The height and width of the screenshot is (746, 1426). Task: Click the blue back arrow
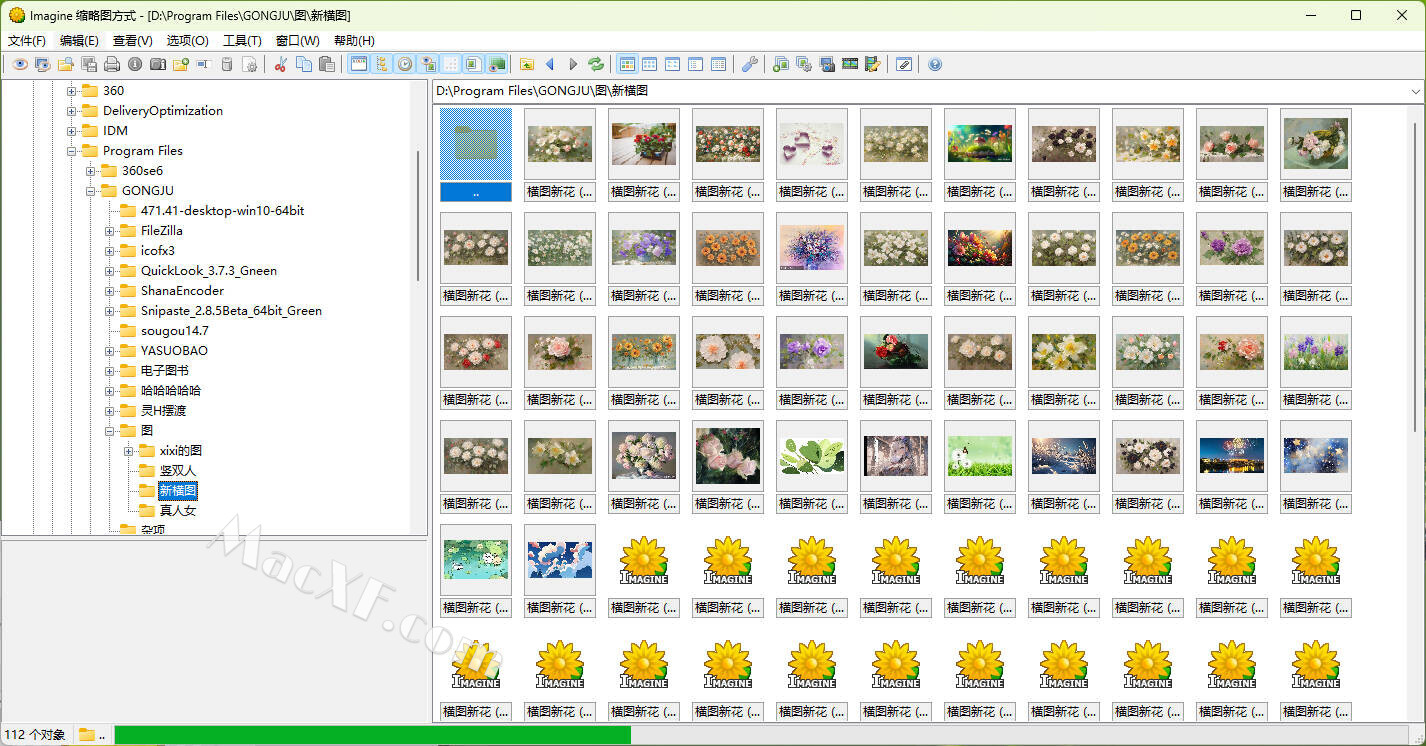click(550, 64)
